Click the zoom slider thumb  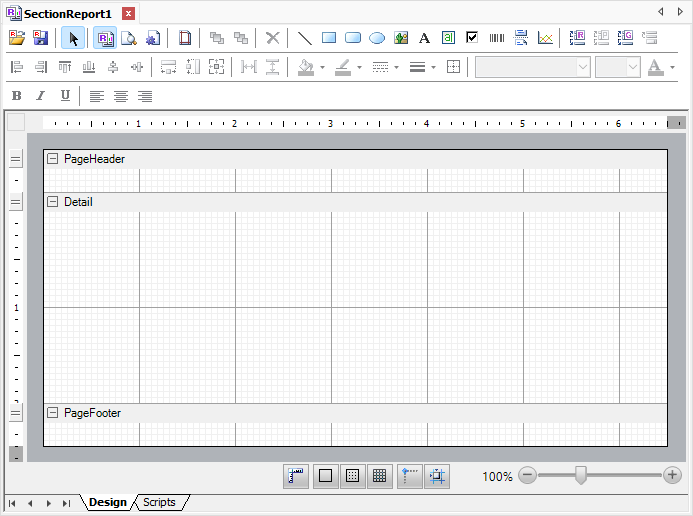pyautogui.click(x=581, y=475)
